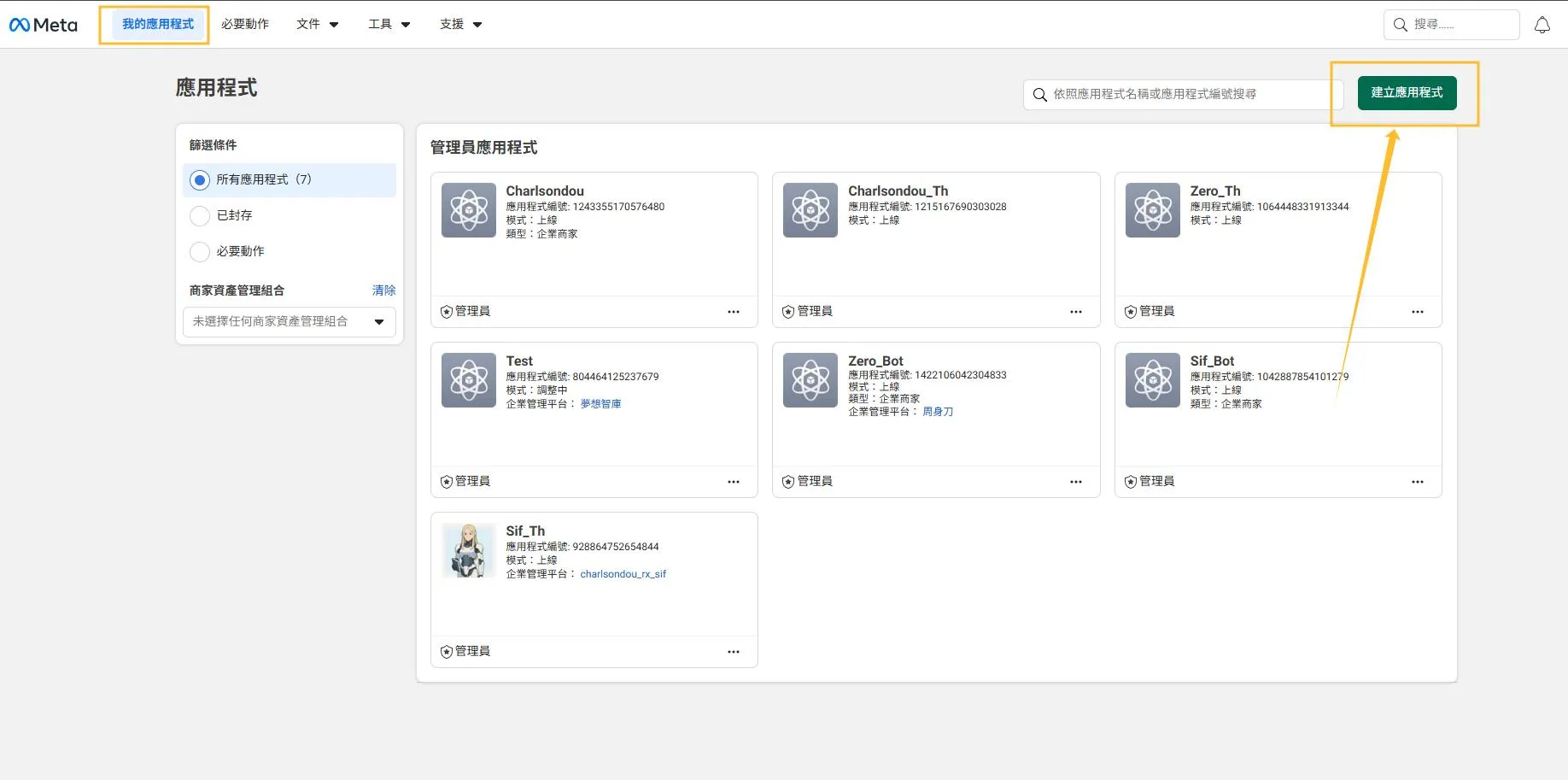Click the 建立應用程式 button
The height and width of the screenshot is (780, 1568).
1407,93
